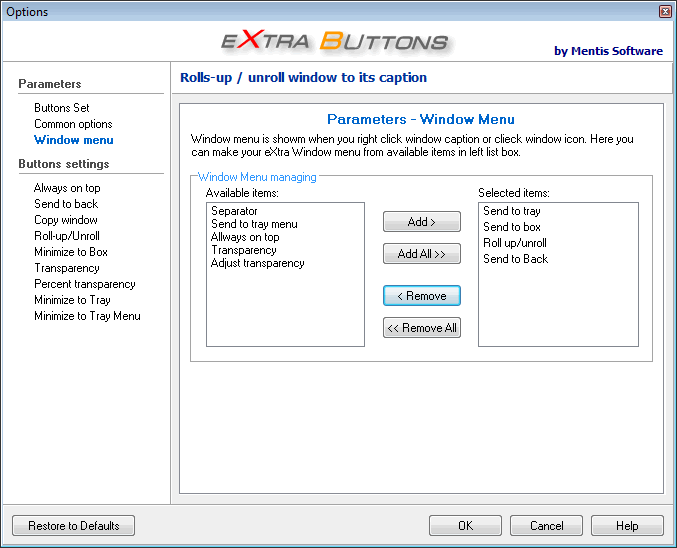
Task: Follow the Mentis Software link
Action: coord(608,51)
